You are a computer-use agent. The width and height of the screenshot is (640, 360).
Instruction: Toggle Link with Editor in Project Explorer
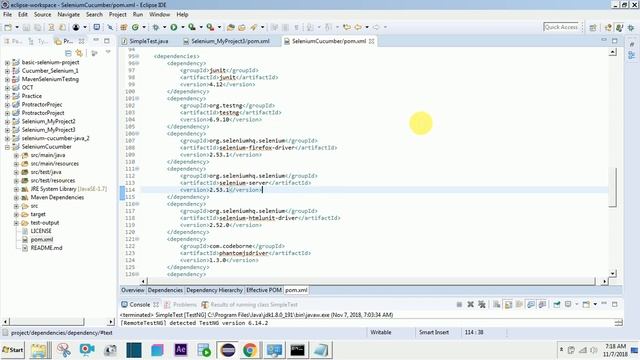coord(79,53)
